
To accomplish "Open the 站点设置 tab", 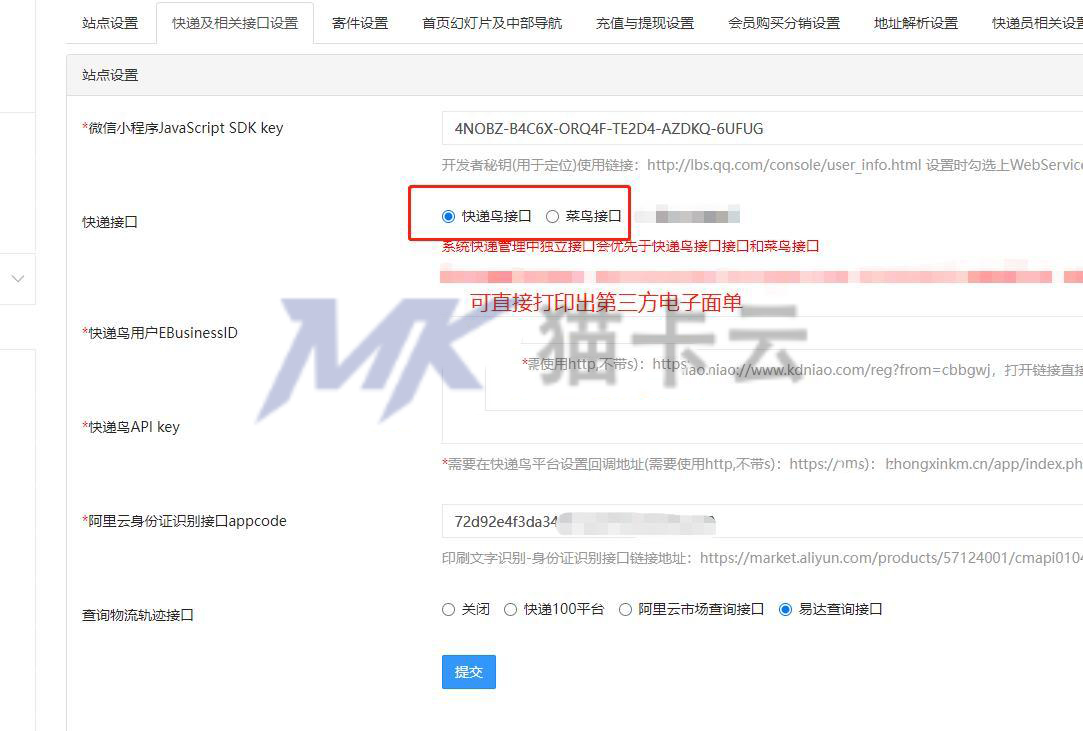I will pyautogui.click(x=111, y=23).
